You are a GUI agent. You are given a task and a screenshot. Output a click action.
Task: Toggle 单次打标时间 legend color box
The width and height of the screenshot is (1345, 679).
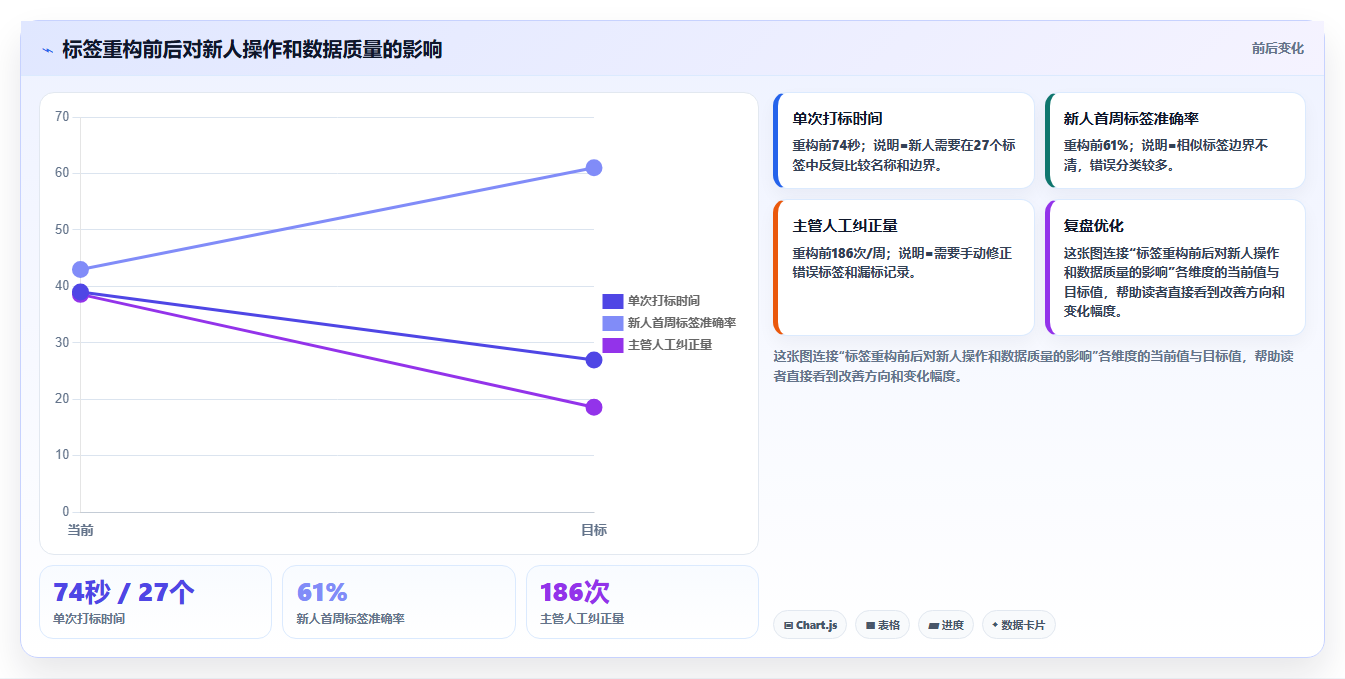612,301
